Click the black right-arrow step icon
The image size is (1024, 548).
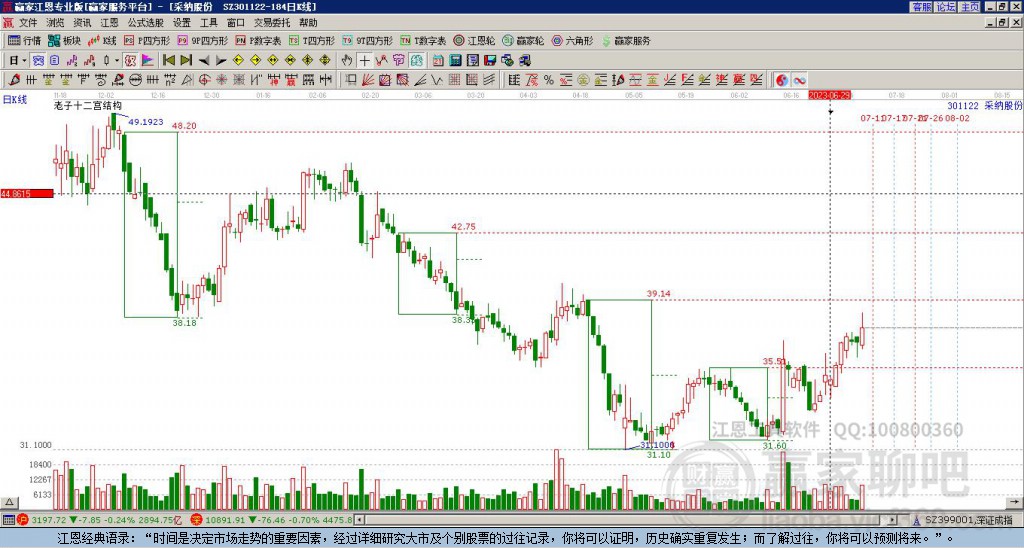click(x=221, y=61)
